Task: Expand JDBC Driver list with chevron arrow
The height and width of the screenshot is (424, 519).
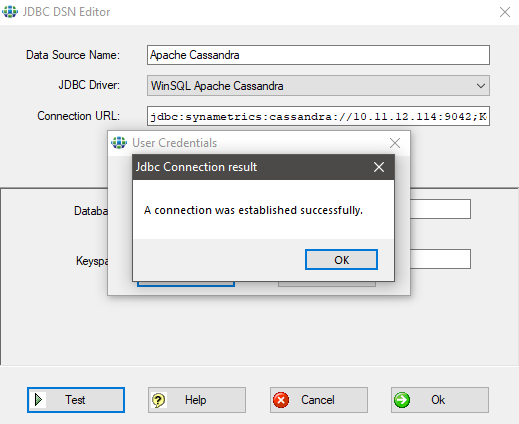Action: pyautogui.click(x=481, y=86)
